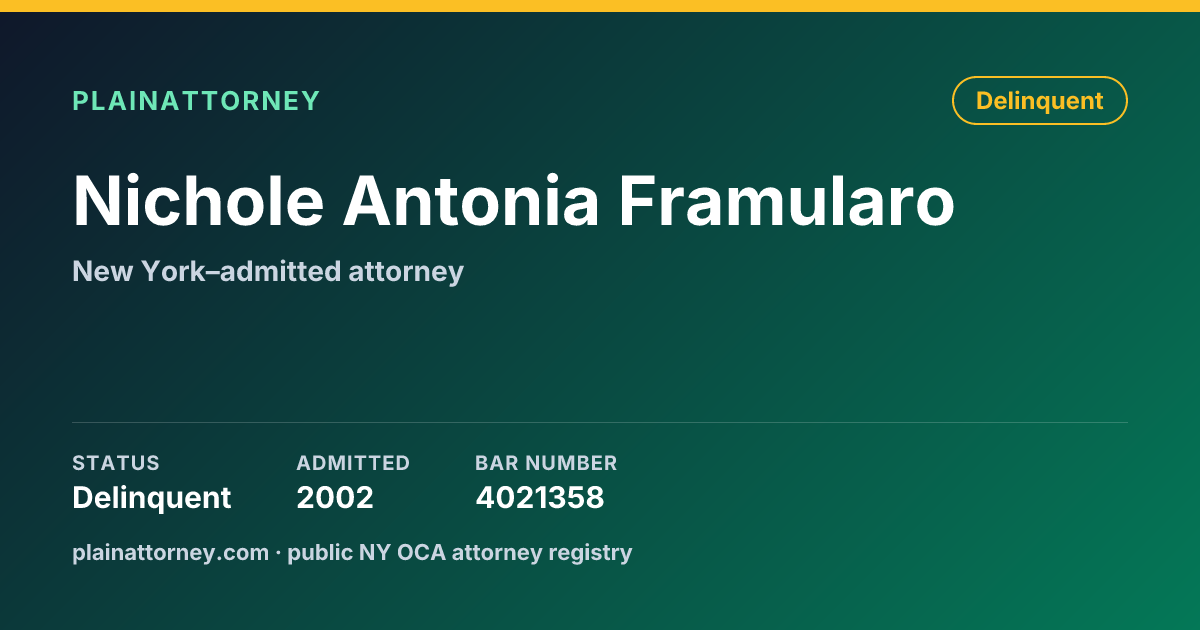Click the STATUS field label
This screenshot has width=1200, height=630.
(x=116, y=463)
